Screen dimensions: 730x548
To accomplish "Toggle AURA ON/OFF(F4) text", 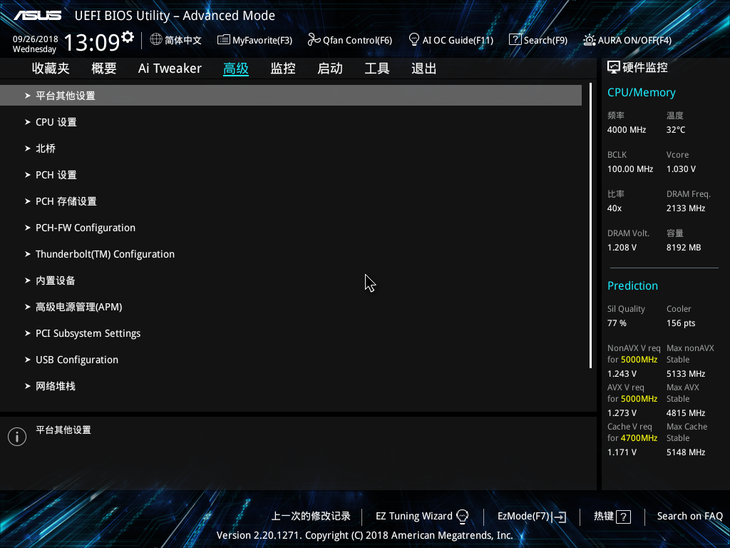I will tap(635, 41).
